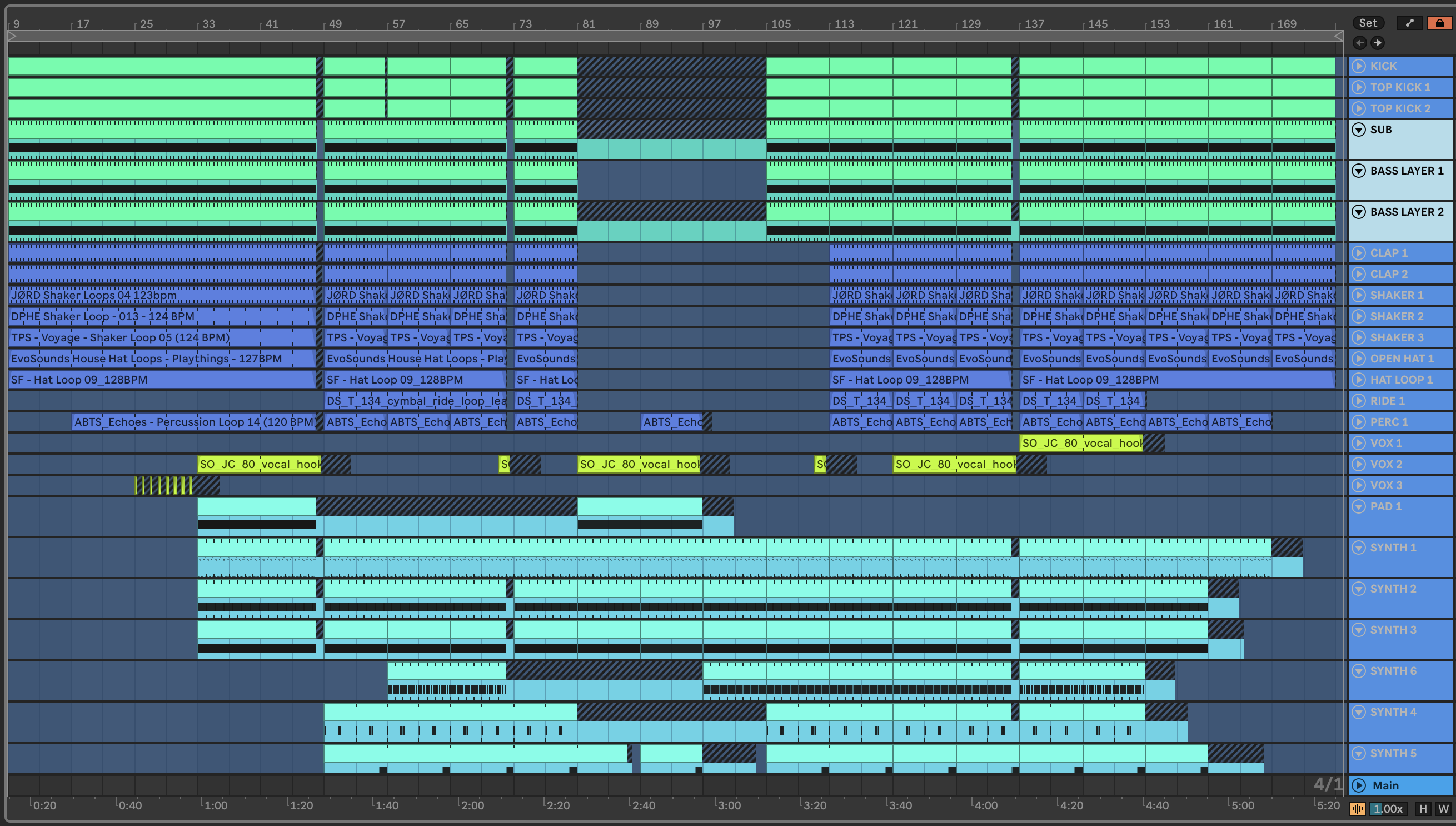Screen dimensions: 1456x826
Task: Click the unfold icon on OPEN HAT 1
Action: pos(1358,358)
